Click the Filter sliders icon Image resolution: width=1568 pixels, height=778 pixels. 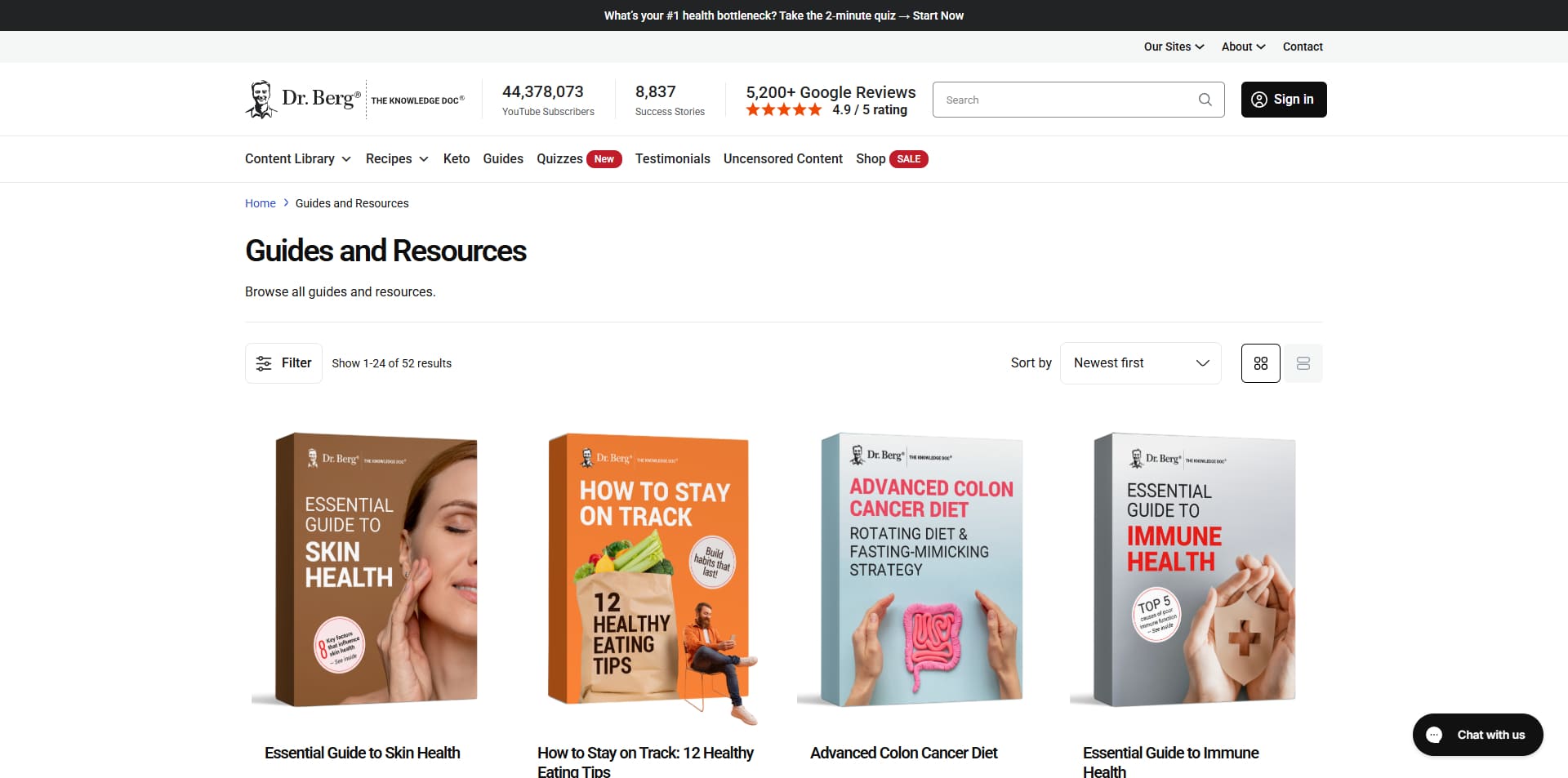(264, 363)
